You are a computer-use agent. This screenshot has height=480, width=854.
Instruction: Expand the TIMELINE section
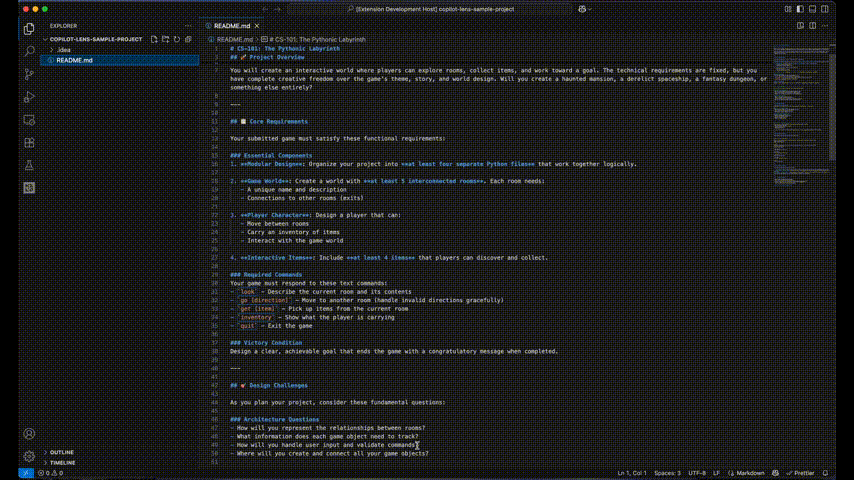pyautogui.click(x=62, y=463)
